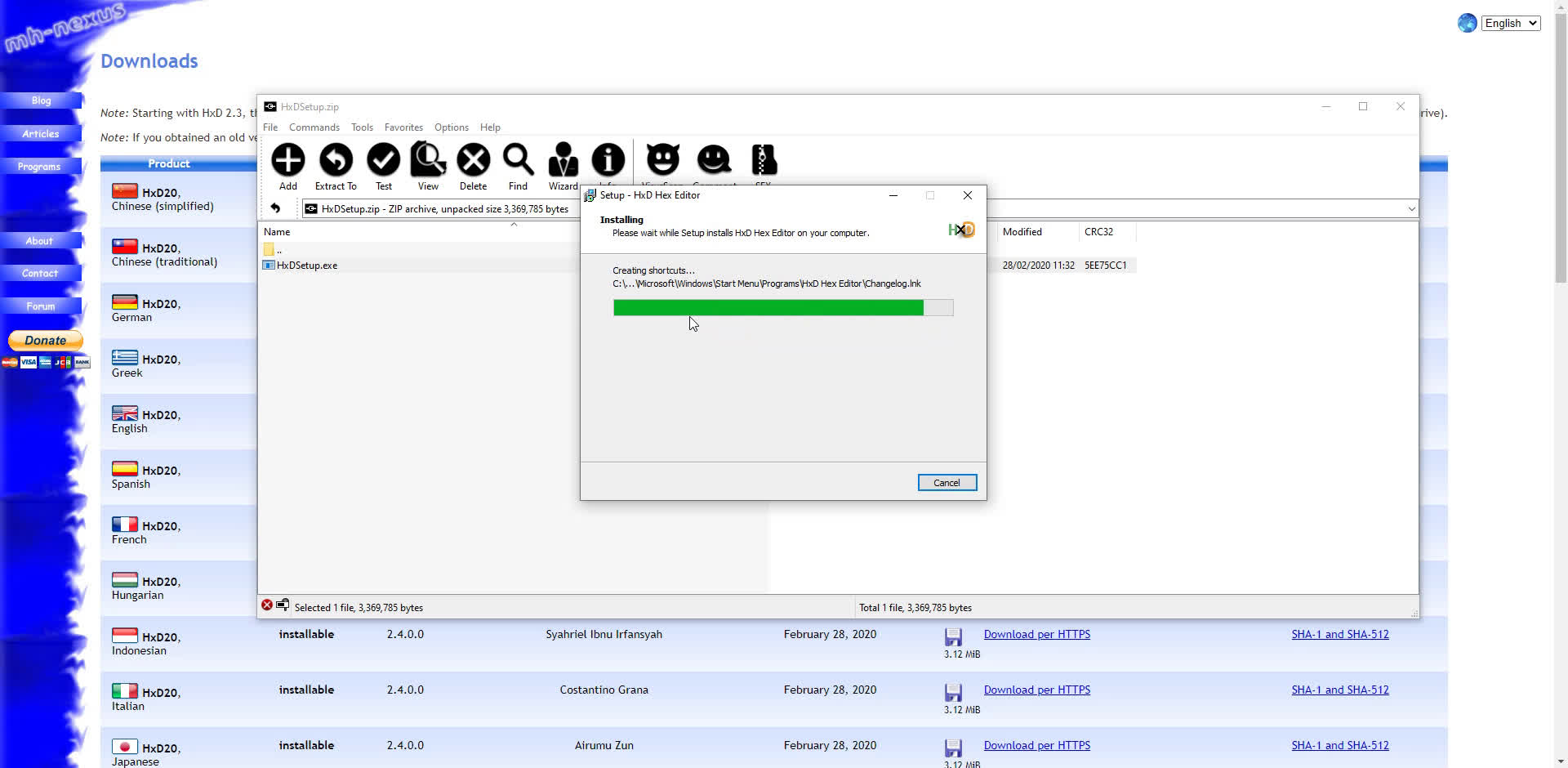The width and height of the screenshot is (1568, 768).
Task: Click the Comment smiley icon
Action: pyautogui.click(x=714, y=159)
